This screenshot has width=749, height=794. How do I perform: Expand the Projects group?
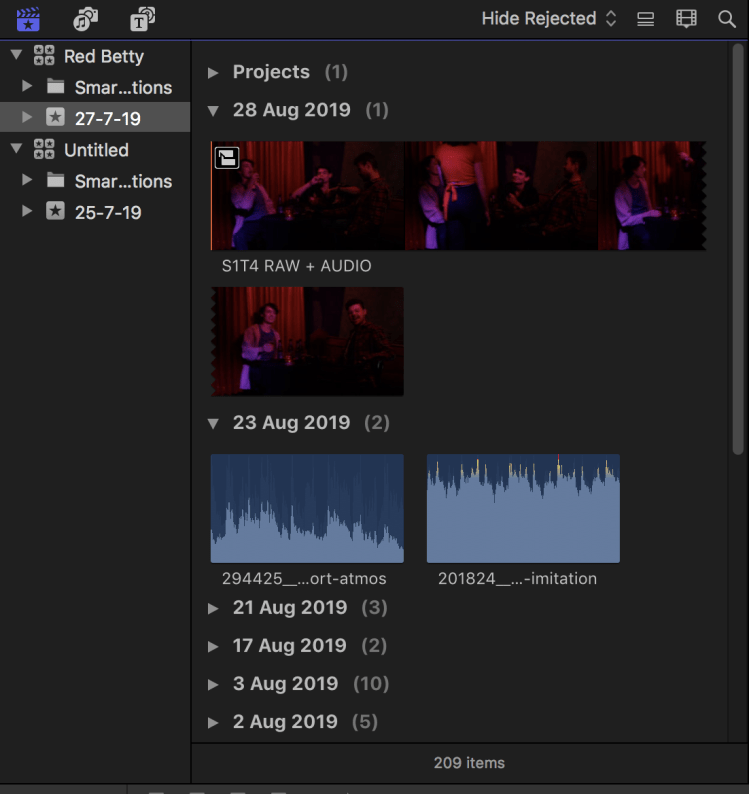pyautogui.click(x=213, y=72)
